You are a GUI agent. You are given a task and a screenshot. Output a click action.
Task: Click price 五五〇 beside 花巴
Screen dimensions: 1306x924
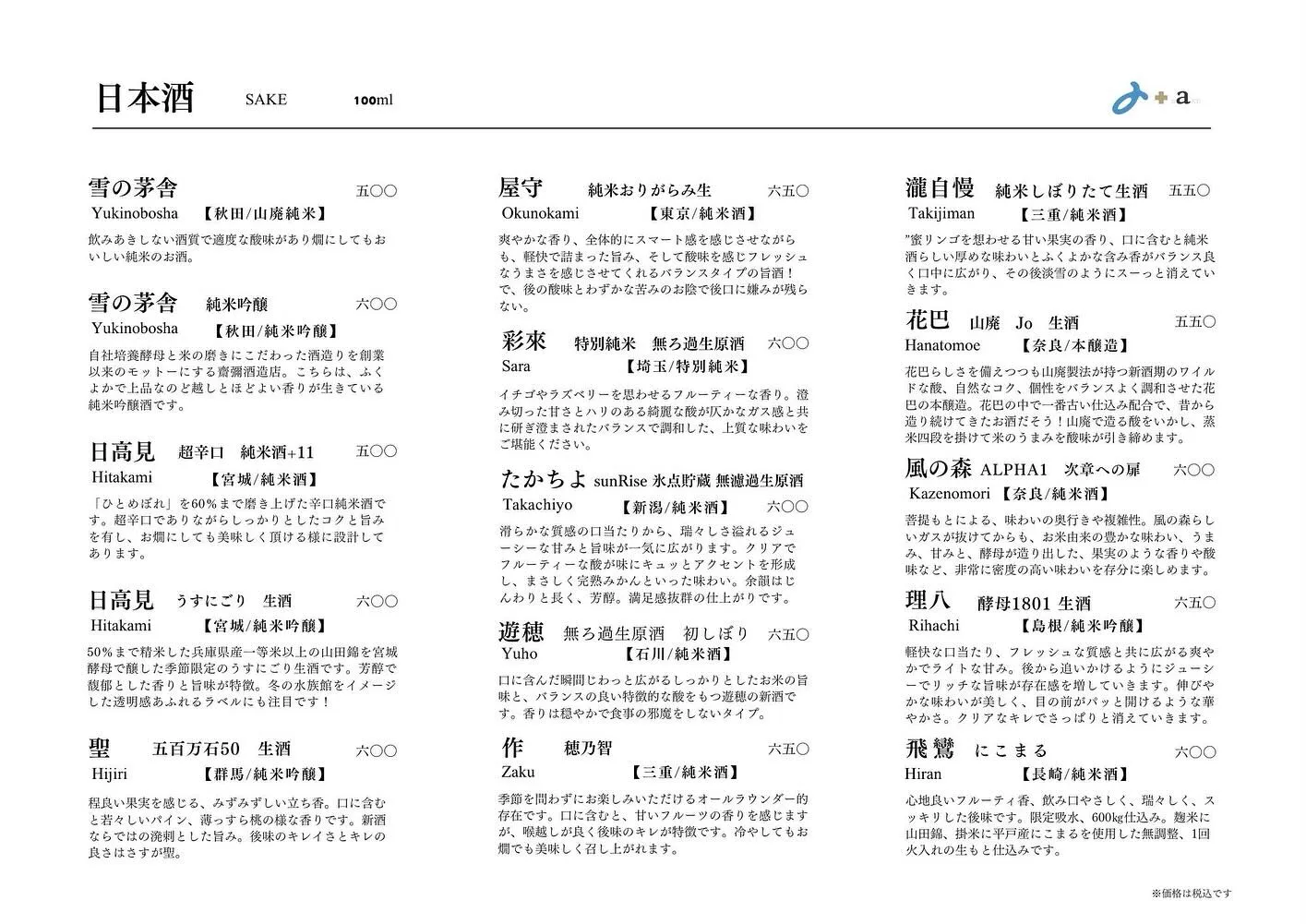[1195, 322]
